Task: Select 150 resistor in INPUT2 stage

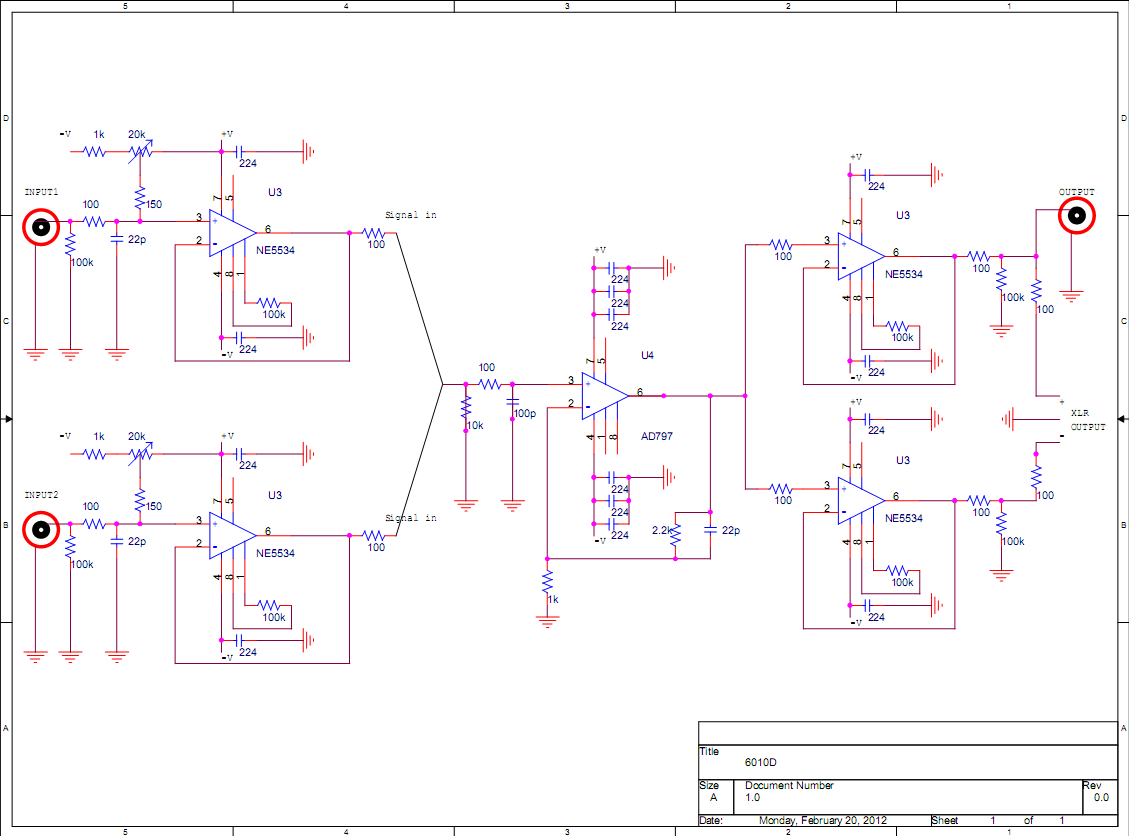Action: (140, 500)
